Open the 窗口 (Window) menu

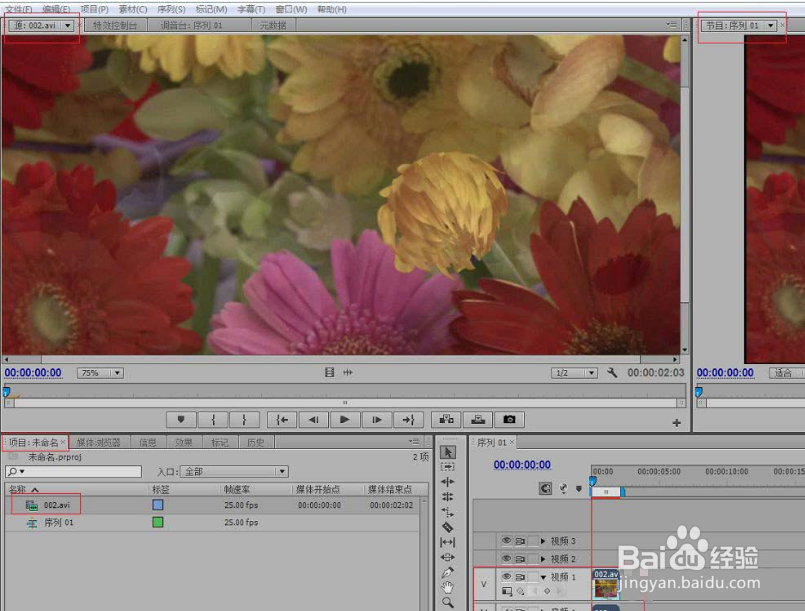coord(291,9)
